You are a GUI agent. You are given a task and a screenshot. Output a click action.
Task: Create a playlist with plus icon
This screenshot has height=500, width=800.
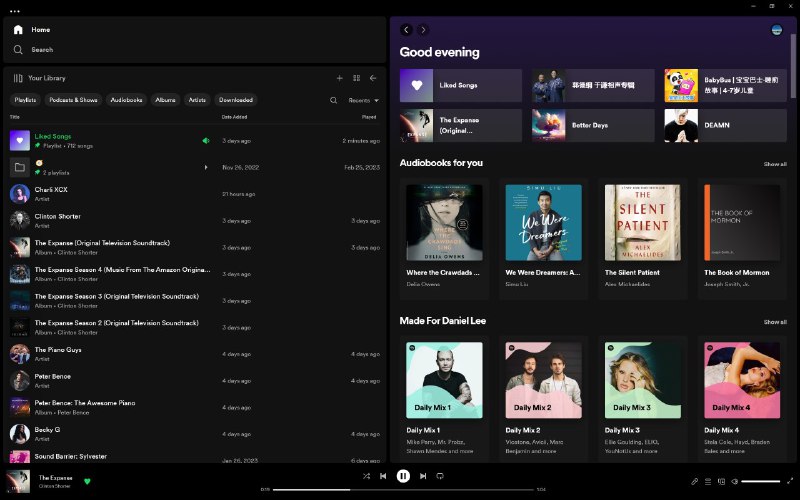pos(339,78)
